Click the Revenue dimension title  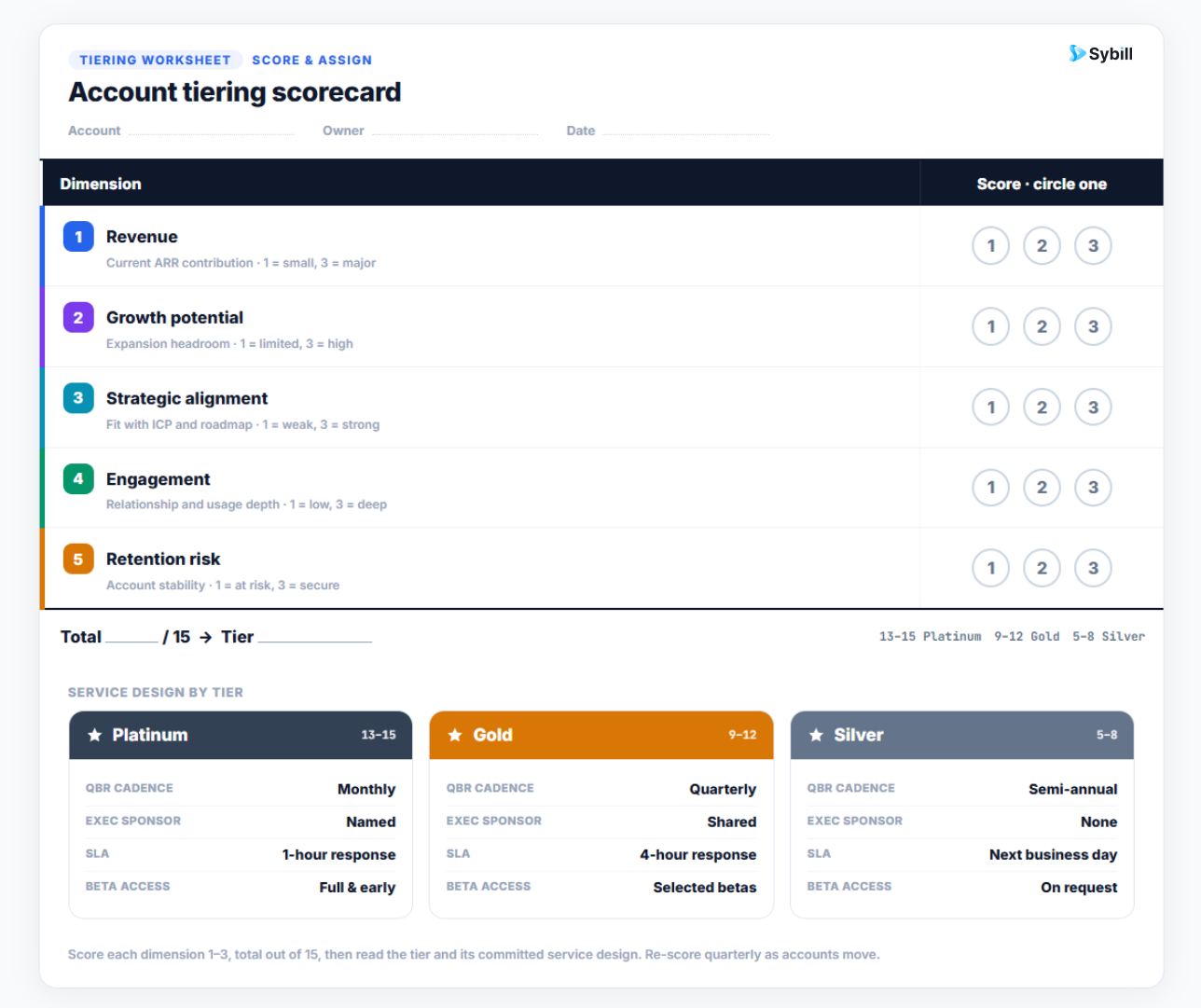point(142,237)
